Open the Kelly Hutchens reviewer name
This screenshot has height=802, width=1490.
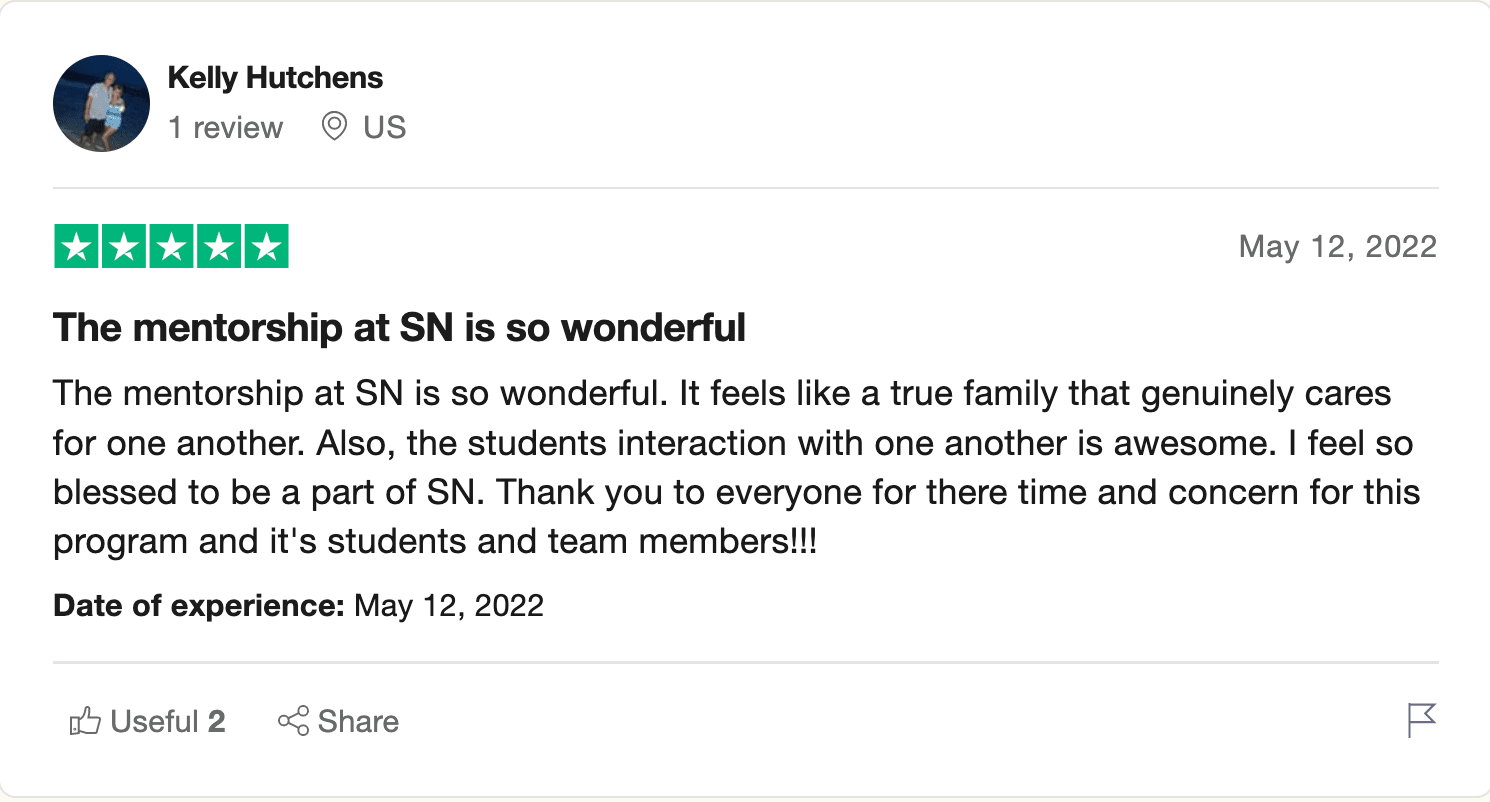click(275, 78)
